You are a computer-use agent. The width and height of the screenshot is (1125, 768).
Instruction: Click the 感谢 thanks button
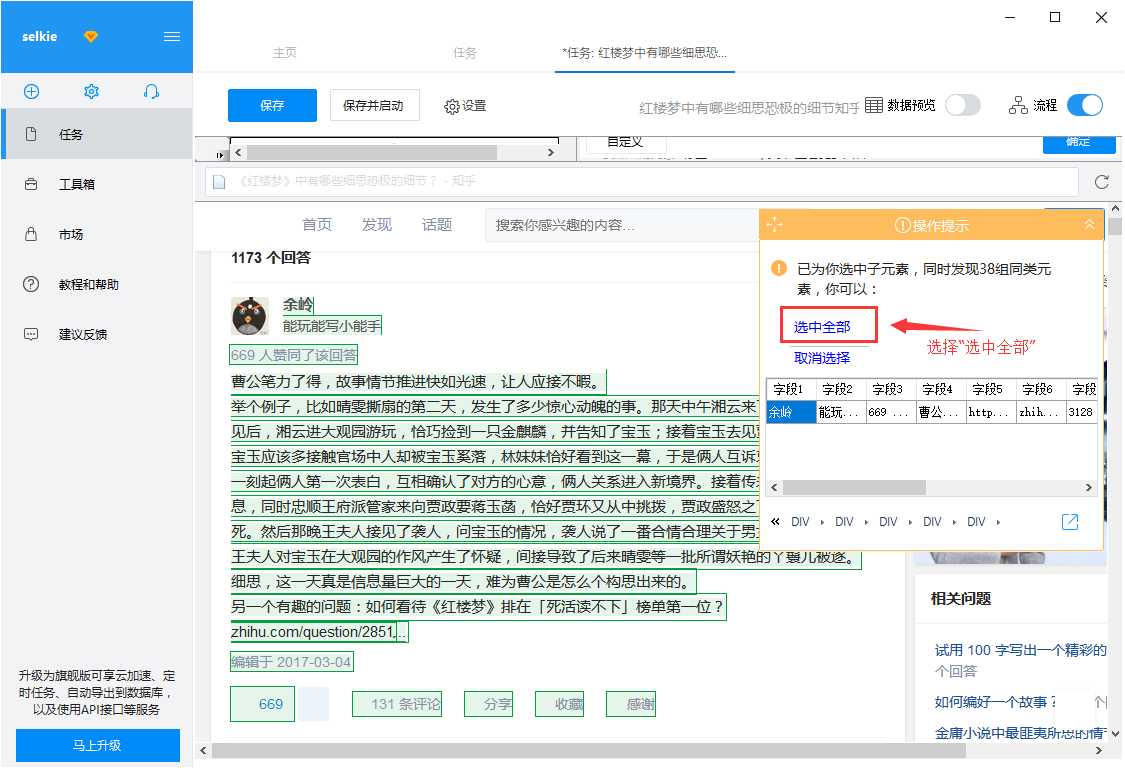(x=631, y=704)
